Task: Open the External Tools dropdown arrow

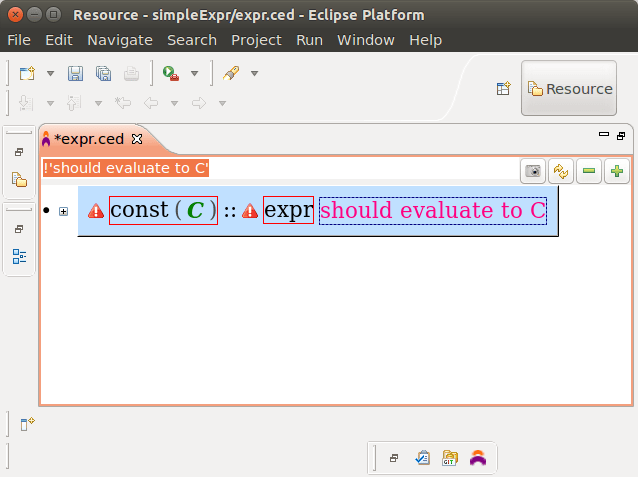Action: [x=194, y=73]
